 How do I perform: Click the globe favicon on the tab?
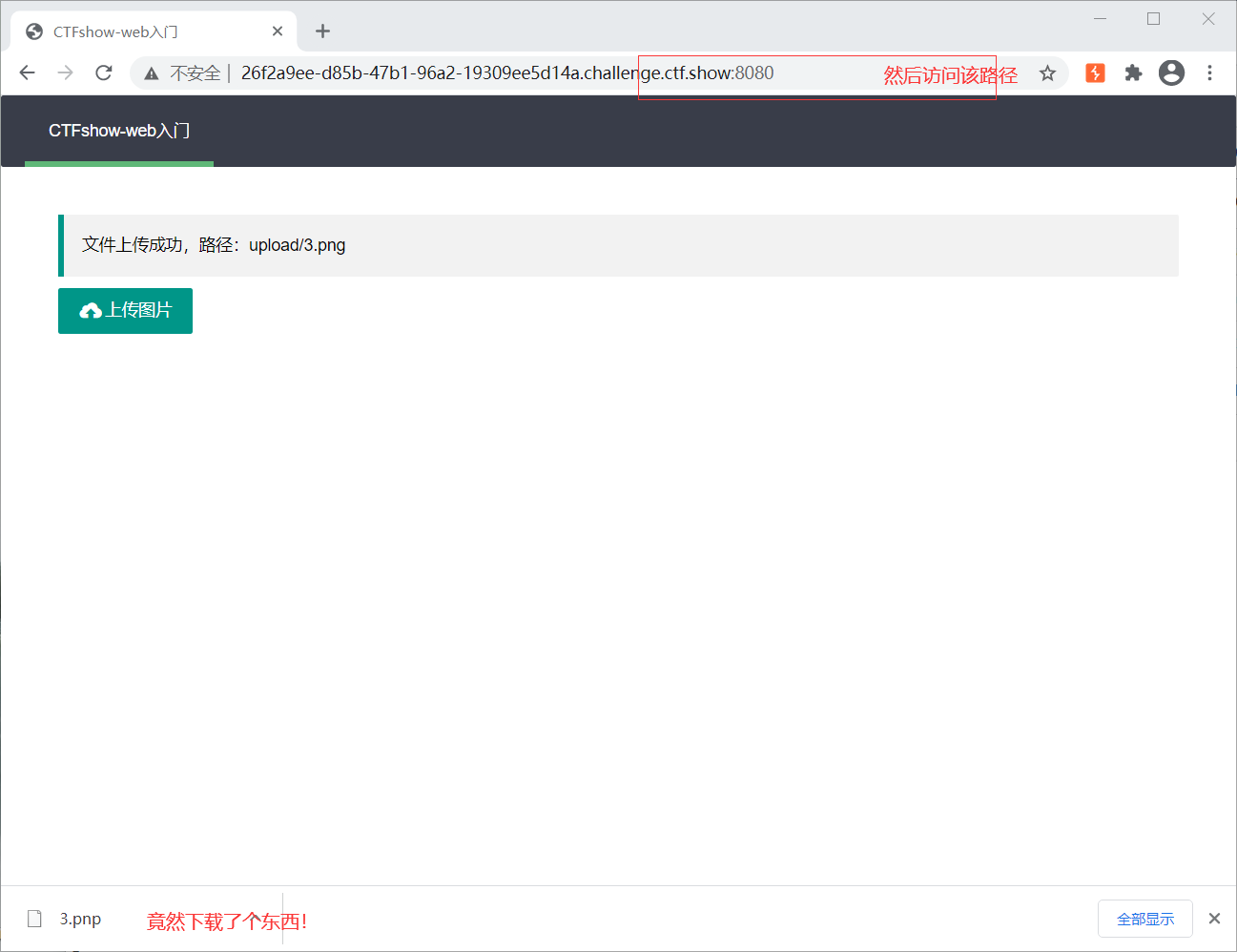(x=34, y=31)
